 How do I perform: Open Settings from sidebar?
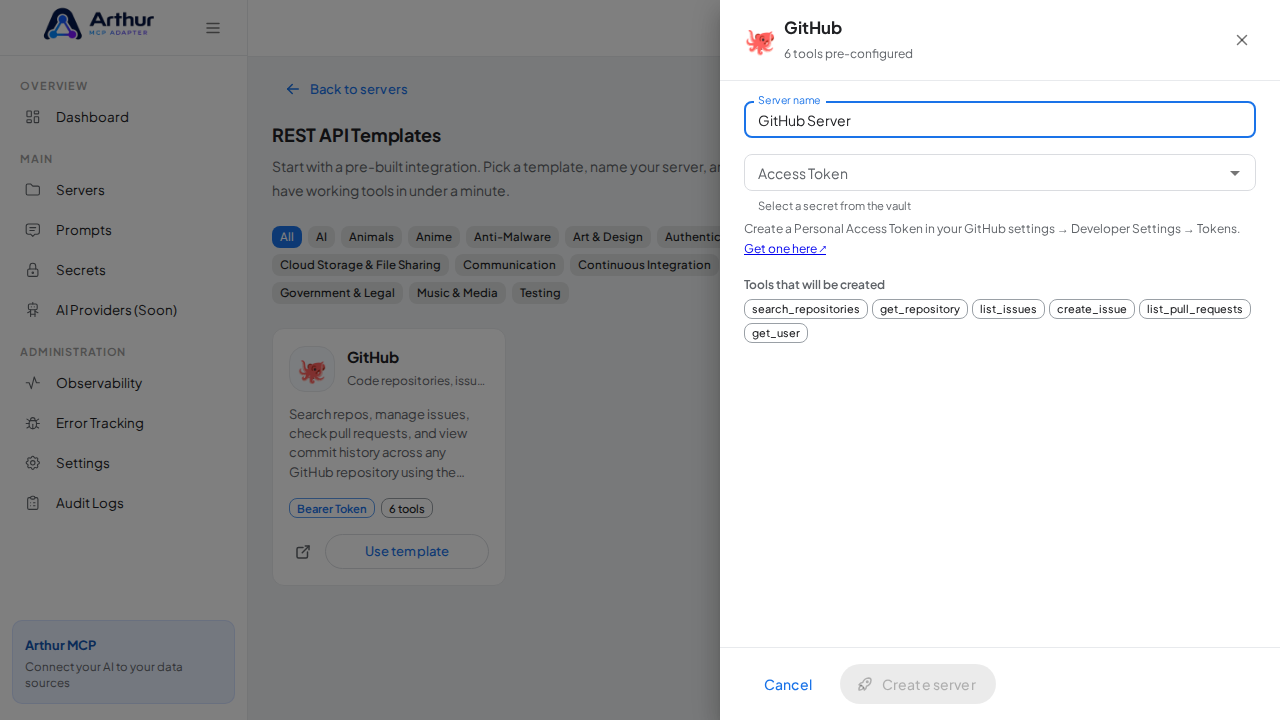(124, 463)
